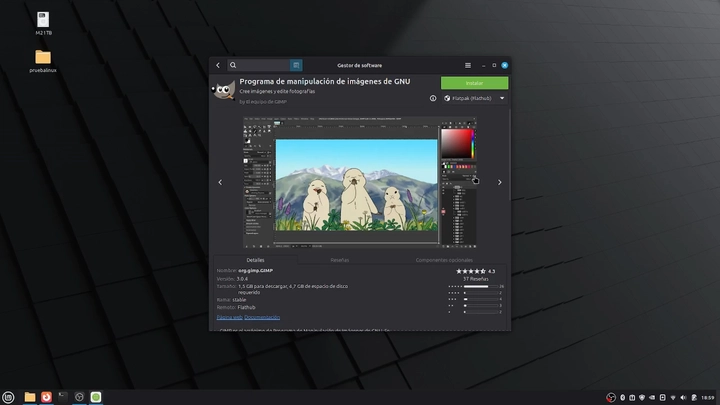Screen dimensions: 720x405
Task: Click the Remoto Flathub value
Action: click(246, 307)
